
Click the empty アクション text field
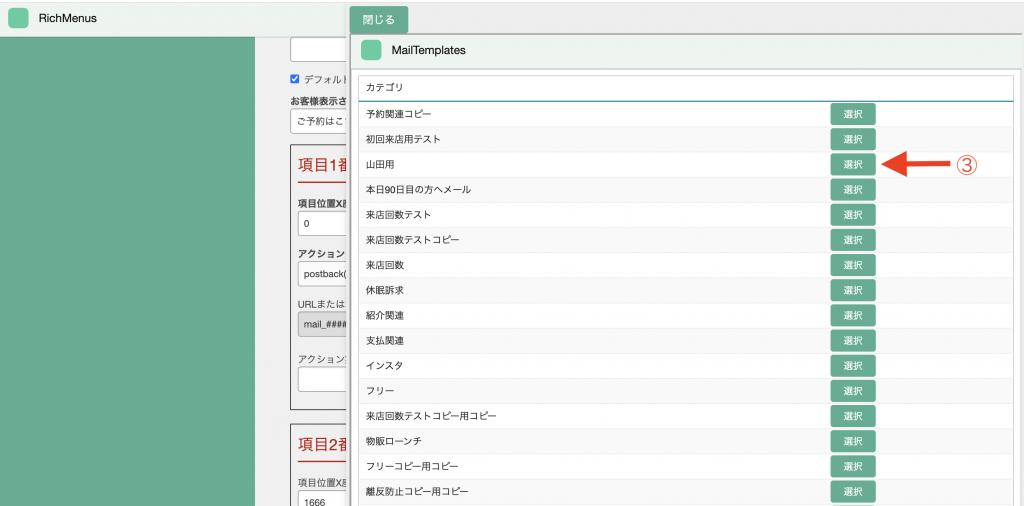pos(321,379)
